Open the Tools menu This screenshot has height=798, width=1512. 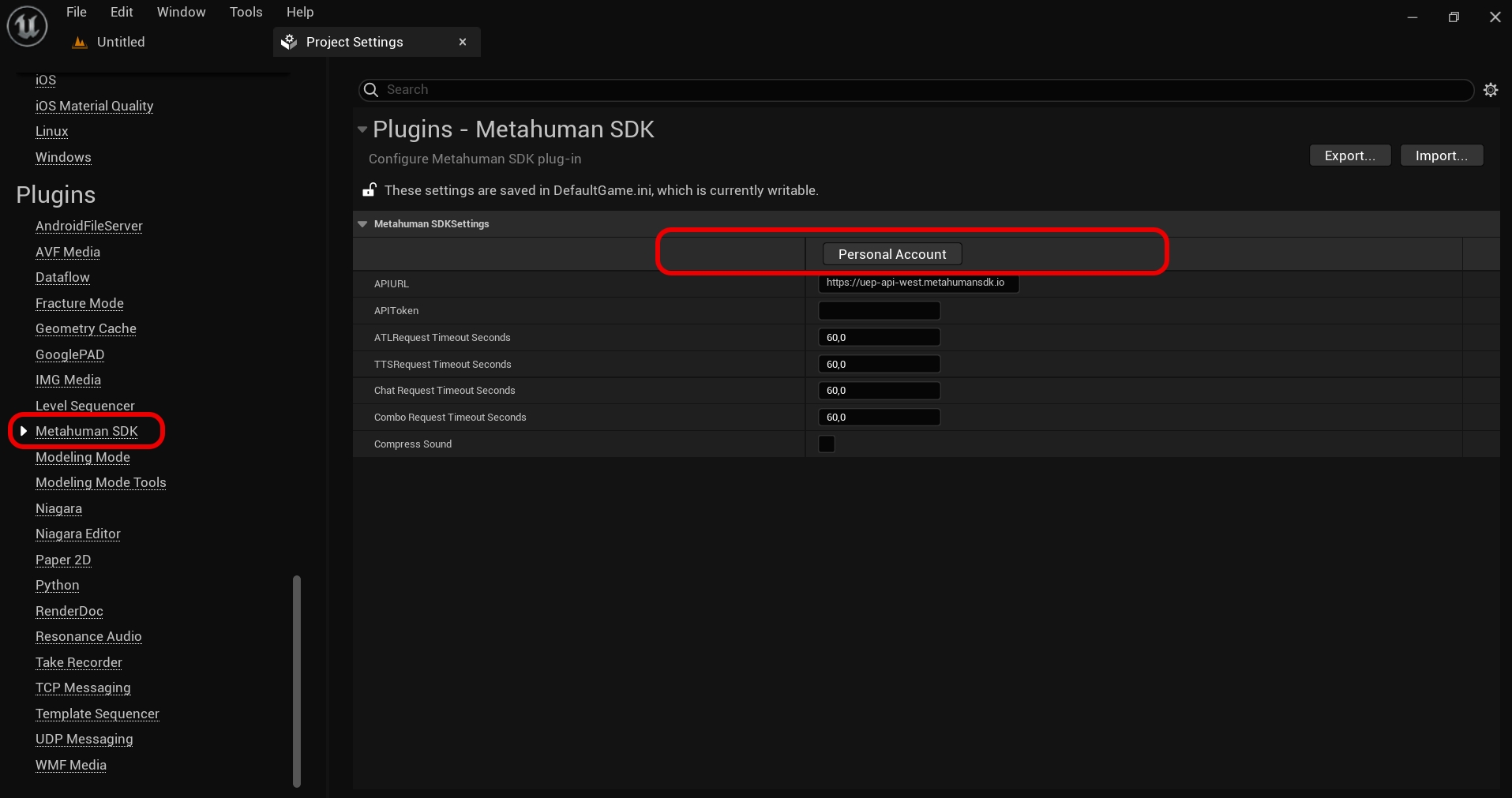[x=246, y=12]
